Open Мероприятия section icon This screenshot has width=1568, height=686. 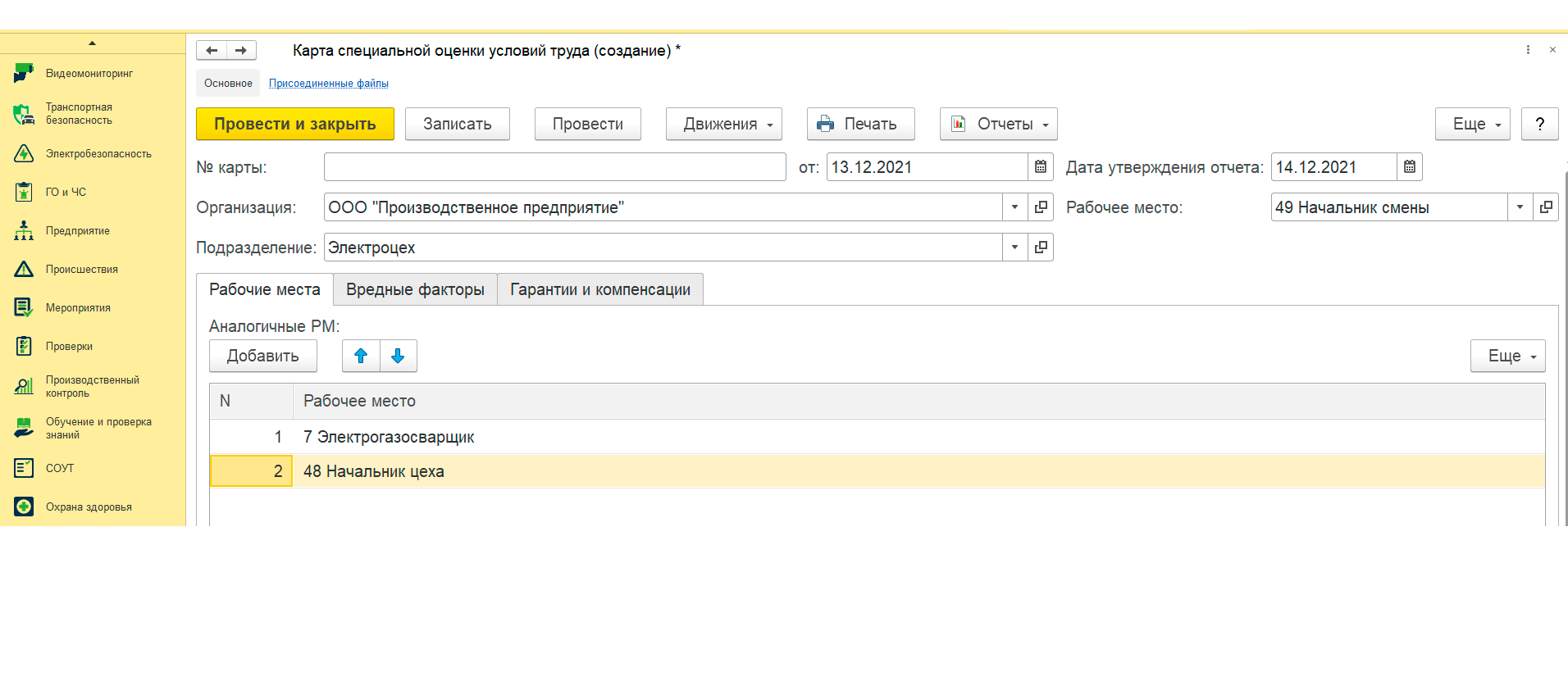pos(24,307)
